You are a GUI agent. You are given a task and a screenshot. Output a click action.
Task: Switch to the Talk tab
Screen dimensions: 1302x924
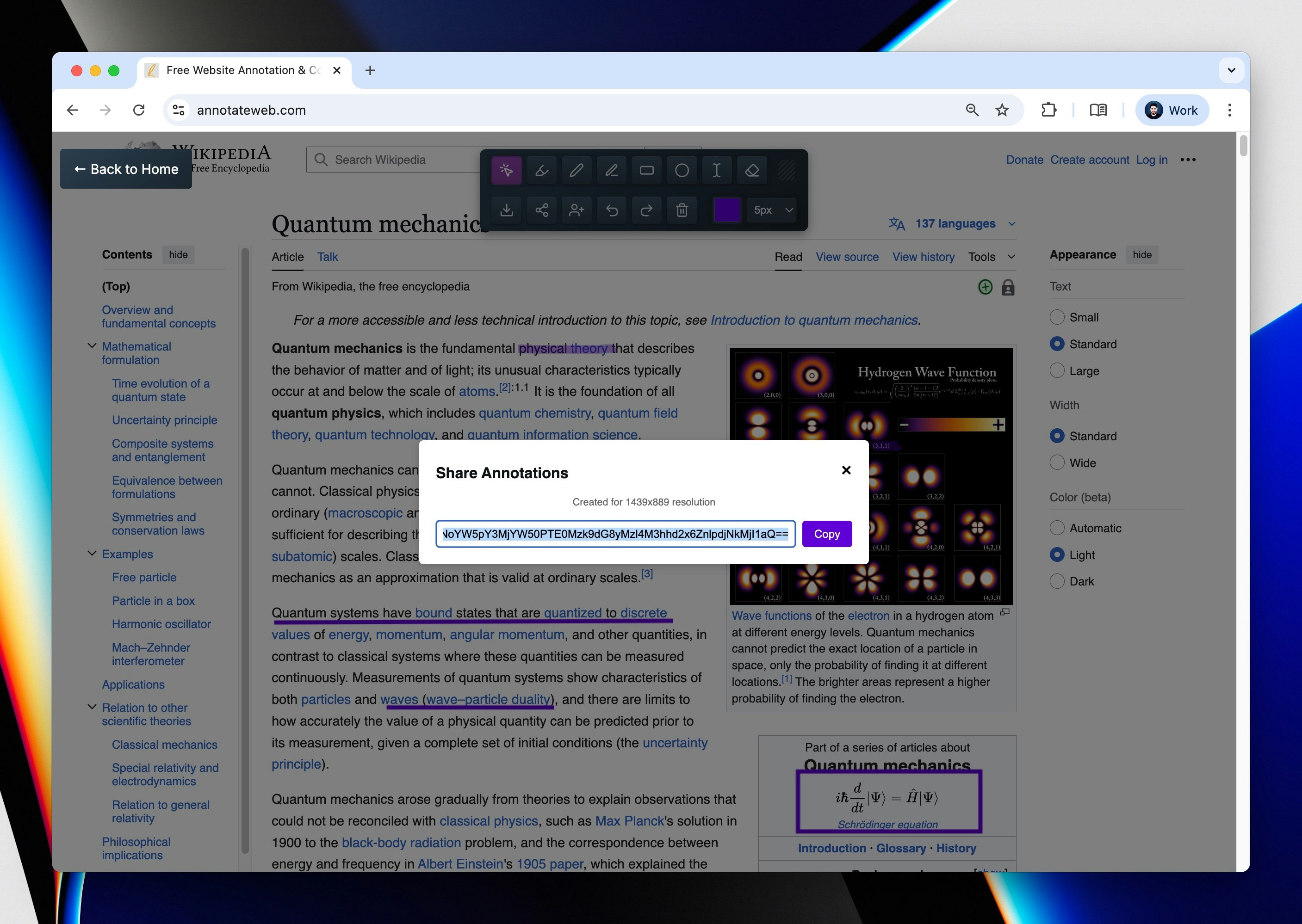pos(327,257)
